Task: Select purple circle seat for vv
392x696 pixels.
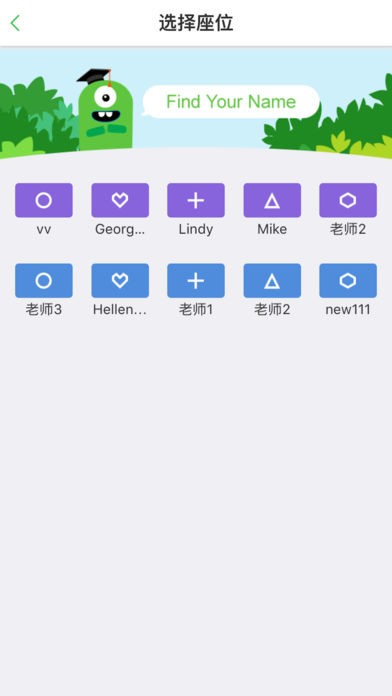Action: pyautogui.click(x=44, y=200)
